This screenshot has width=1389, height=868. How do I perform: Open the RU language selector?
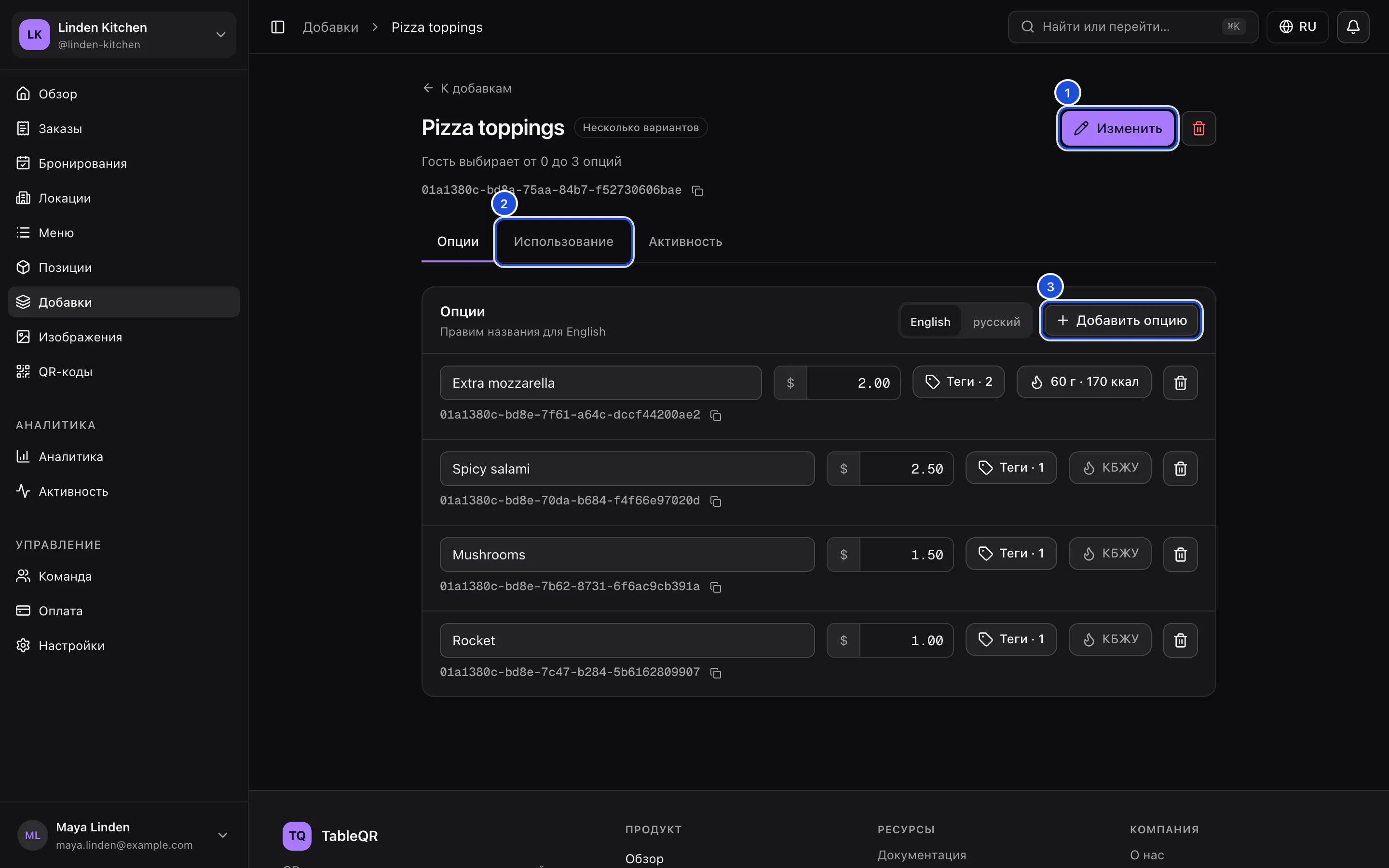pyautogui.click(x=1297, y=27)
